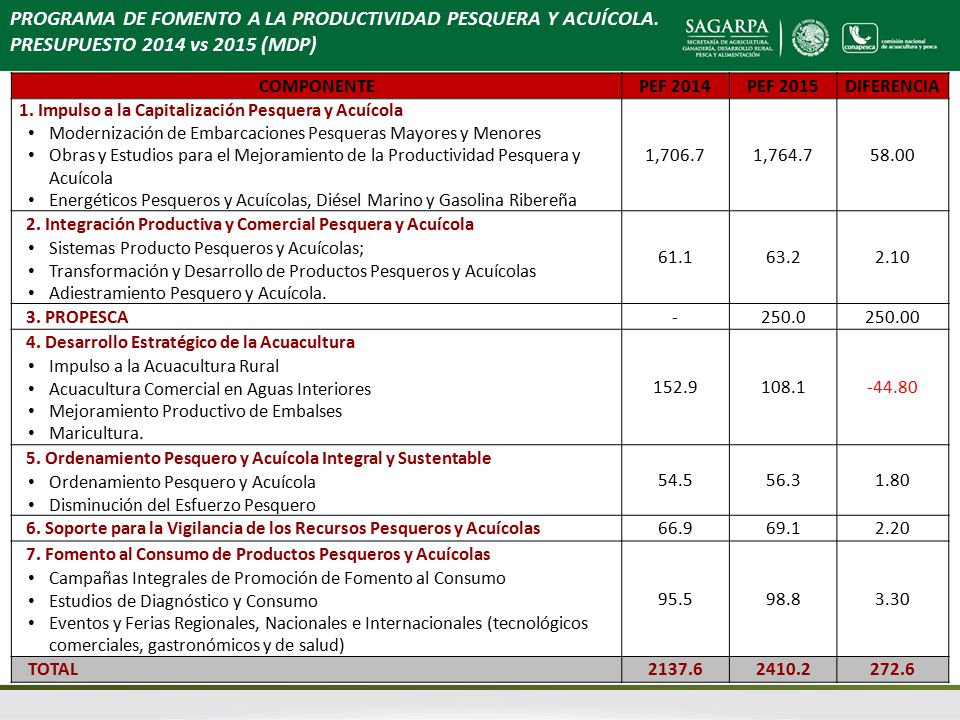Viewport: 960px width, 720px height.
Task: Click the value 54.5
Action: point(675,480)
